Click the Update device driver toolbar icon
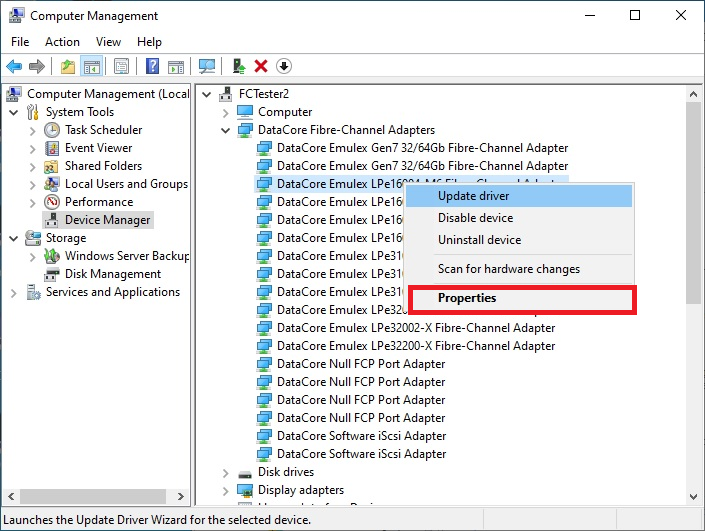The image size is (705, 531). (x=239, y=66)
